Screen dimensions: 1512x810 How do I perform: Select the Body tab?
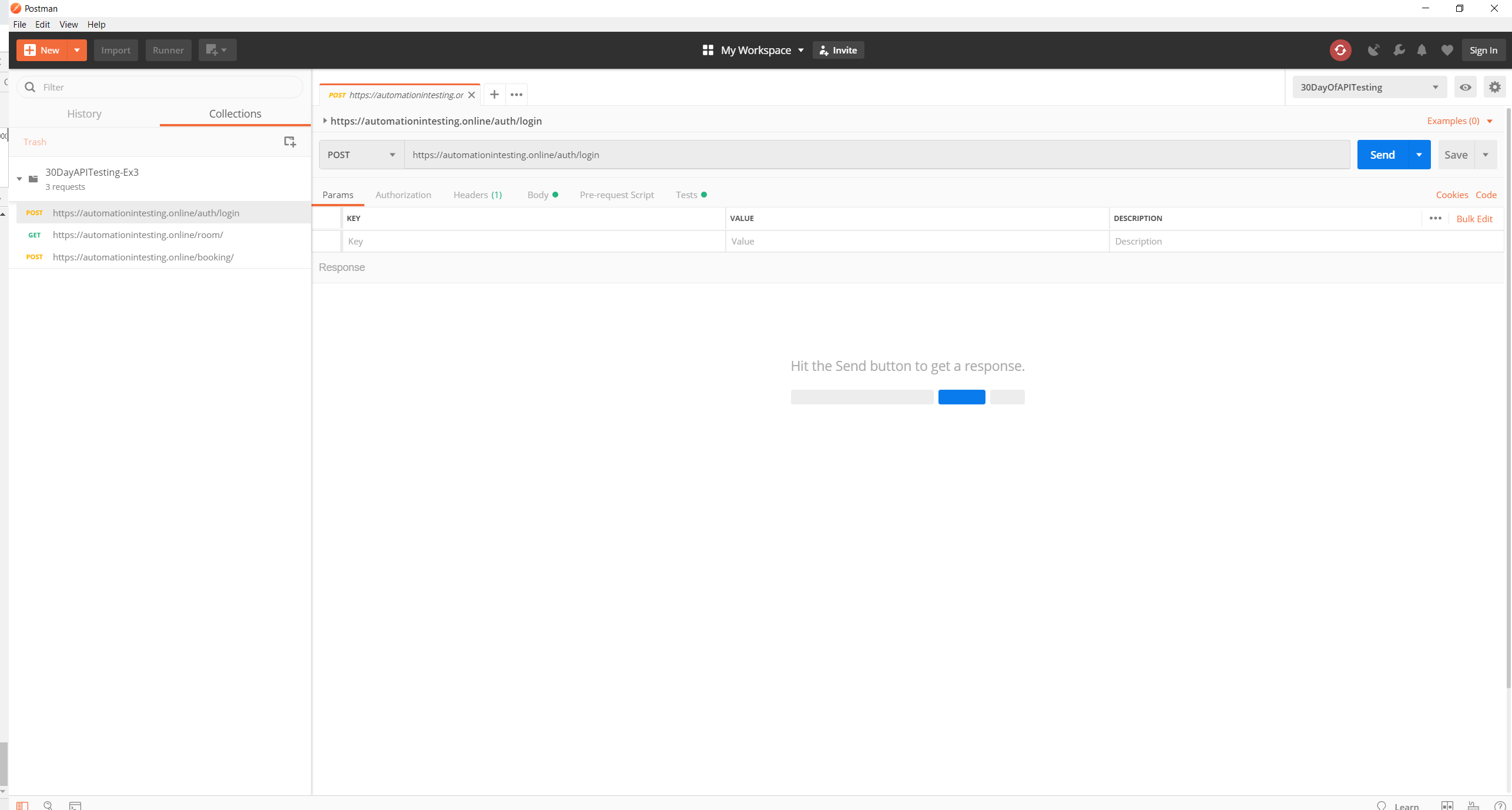542,195
